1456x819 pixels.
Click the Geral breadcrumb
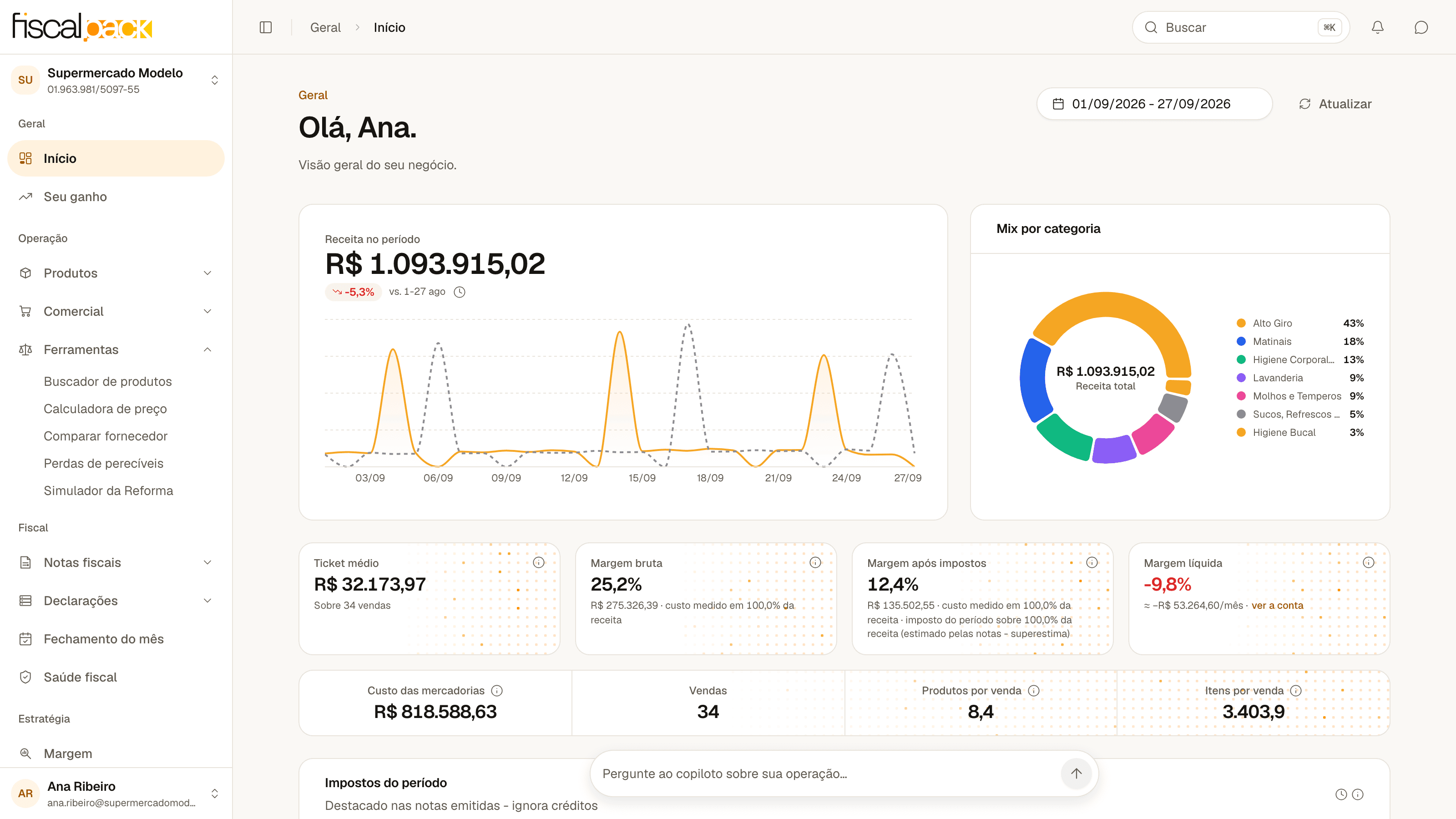[325, 27]
